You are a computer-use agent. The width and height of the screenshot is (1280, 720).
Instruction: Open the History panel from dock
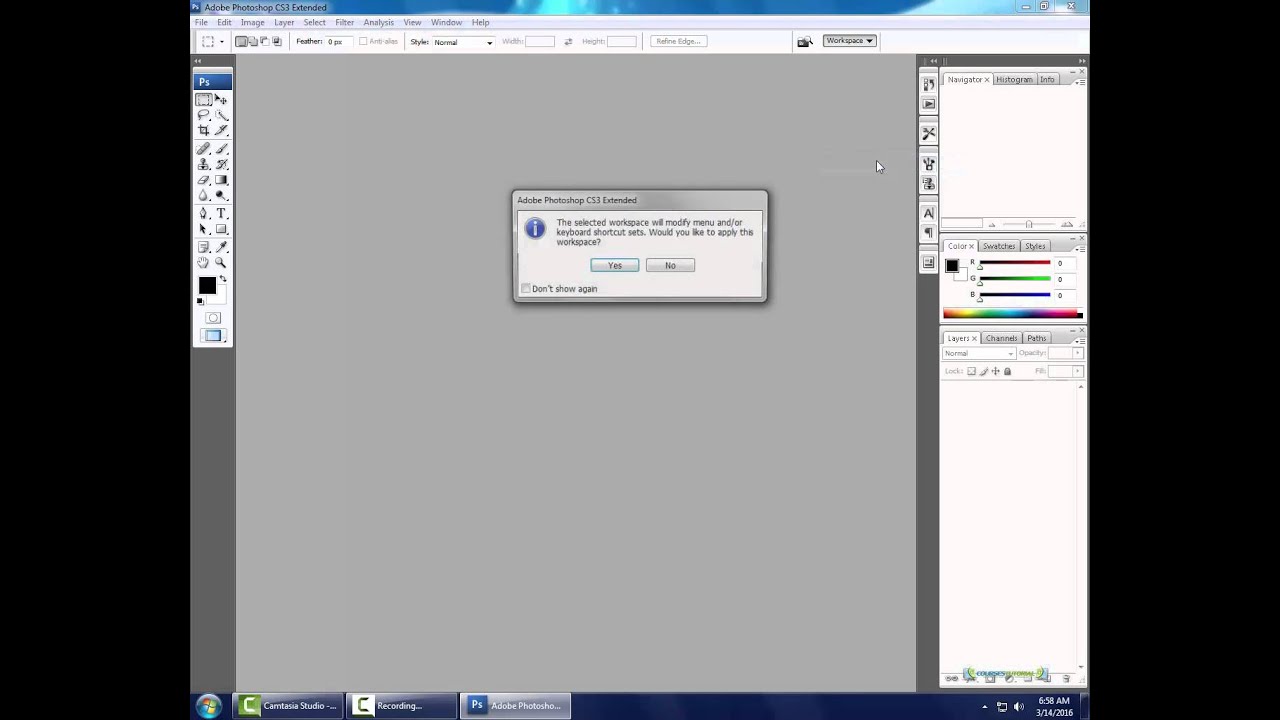[x=929, y=85]
